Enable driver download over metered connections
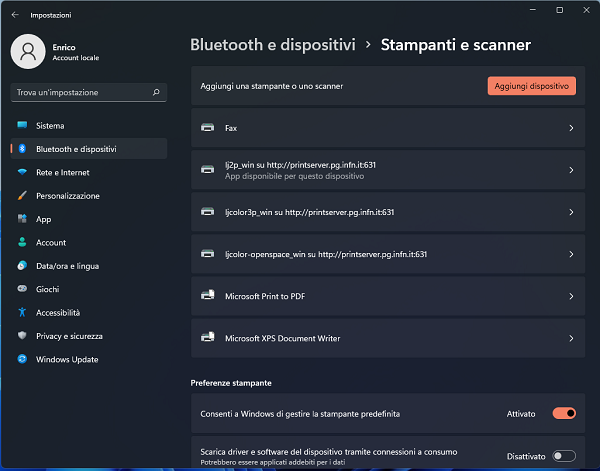This screenshot has height=471, width=600. 564,456
